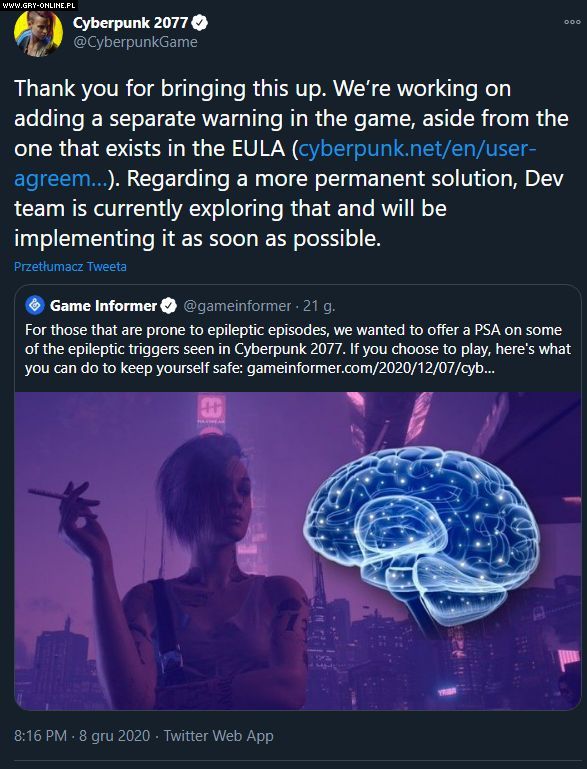The width and height of the screenshot is (587, 769).
Task: Open the Game Informer display name
Action: [103, 306]
